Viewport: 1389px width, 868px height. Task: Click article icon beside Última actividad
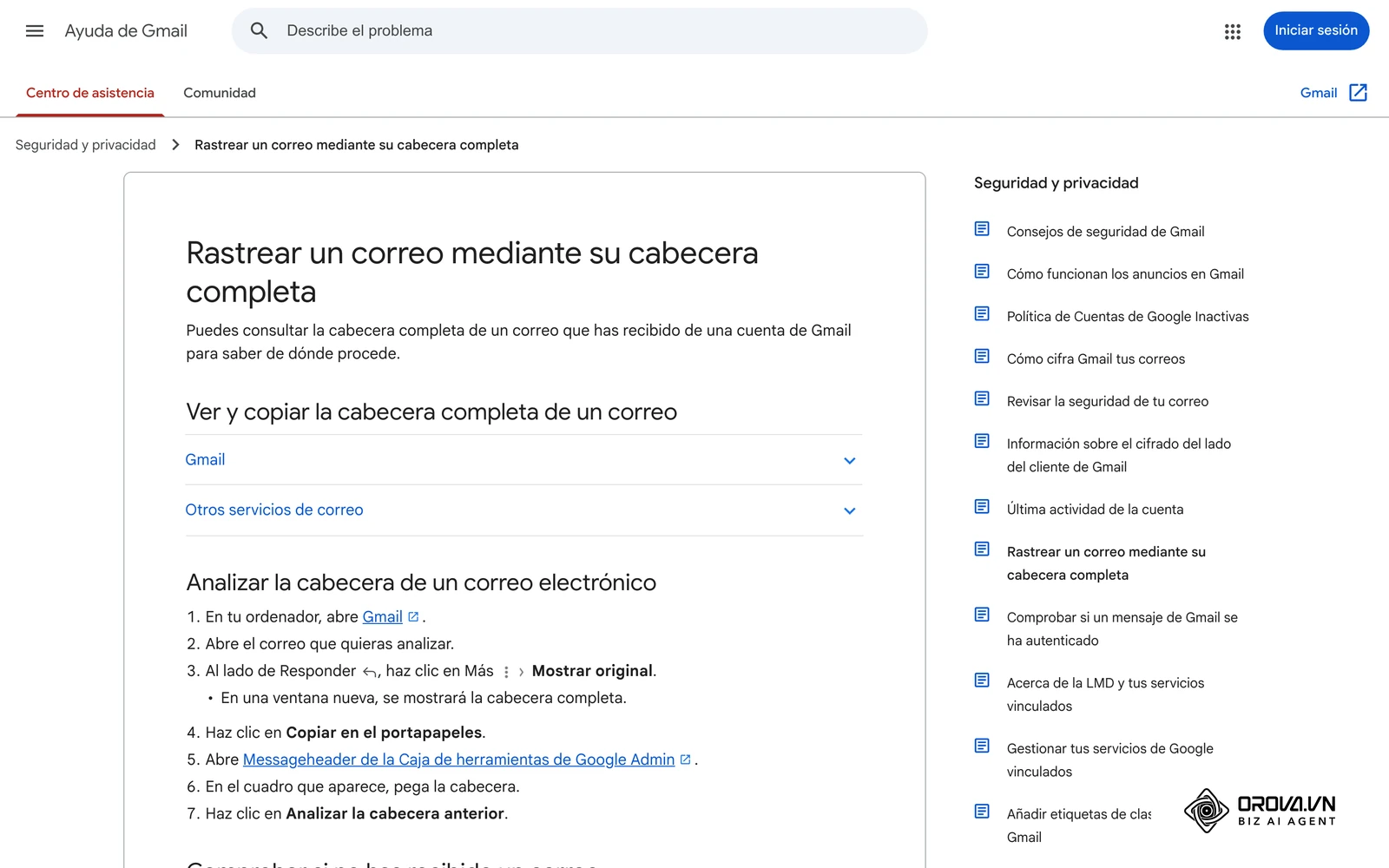coord(982,507)
